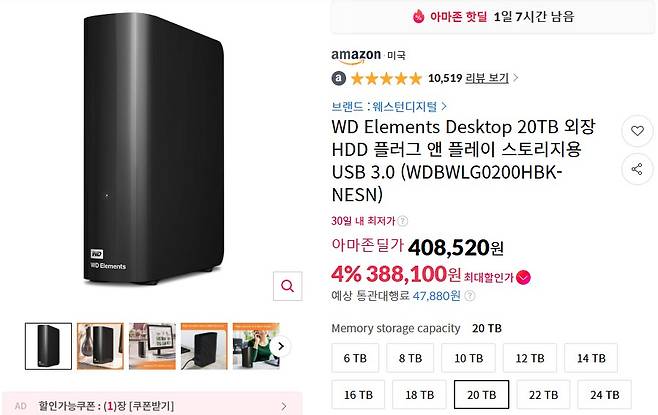Choose the 12 TB storage option
The width and height of the screenshot is (658, 415).
tap(530, 358)
